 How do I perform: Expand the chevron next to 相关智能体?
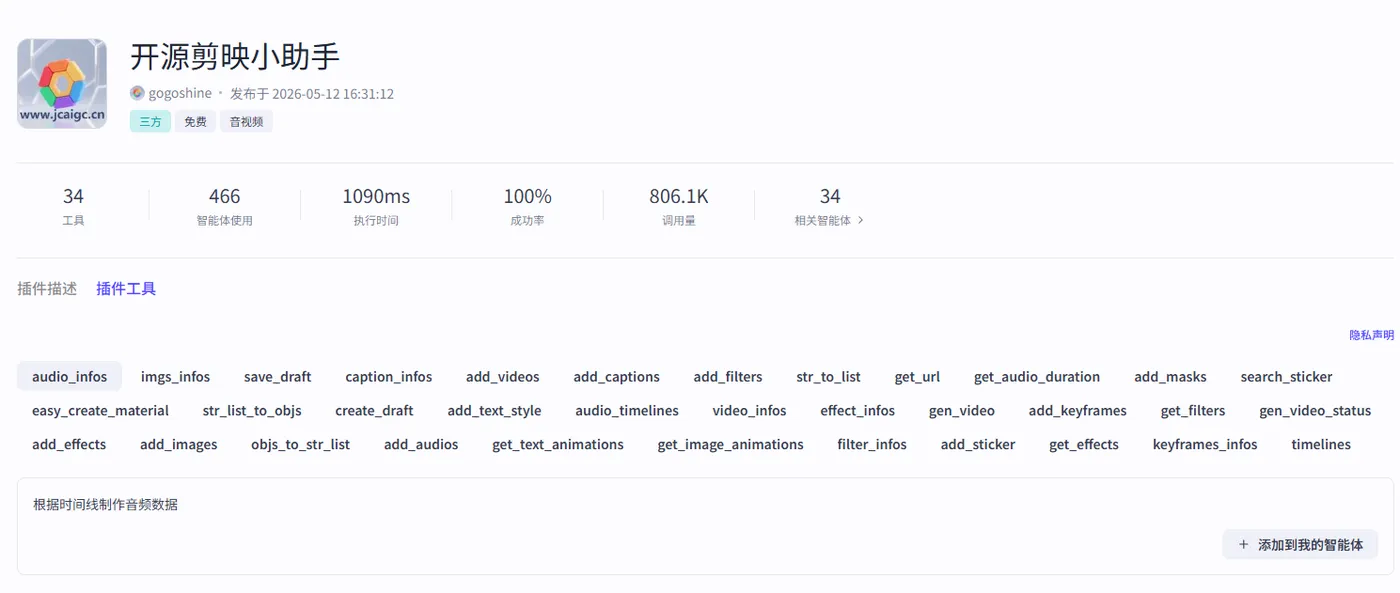point(861,220)
